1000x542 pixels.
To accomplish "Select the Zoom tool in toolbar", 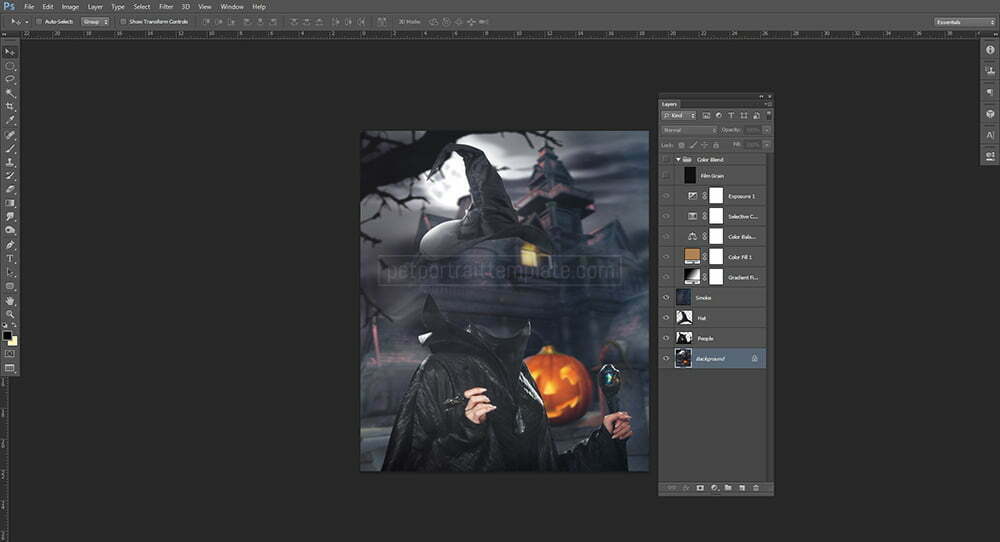I will [x=10, y=314].
